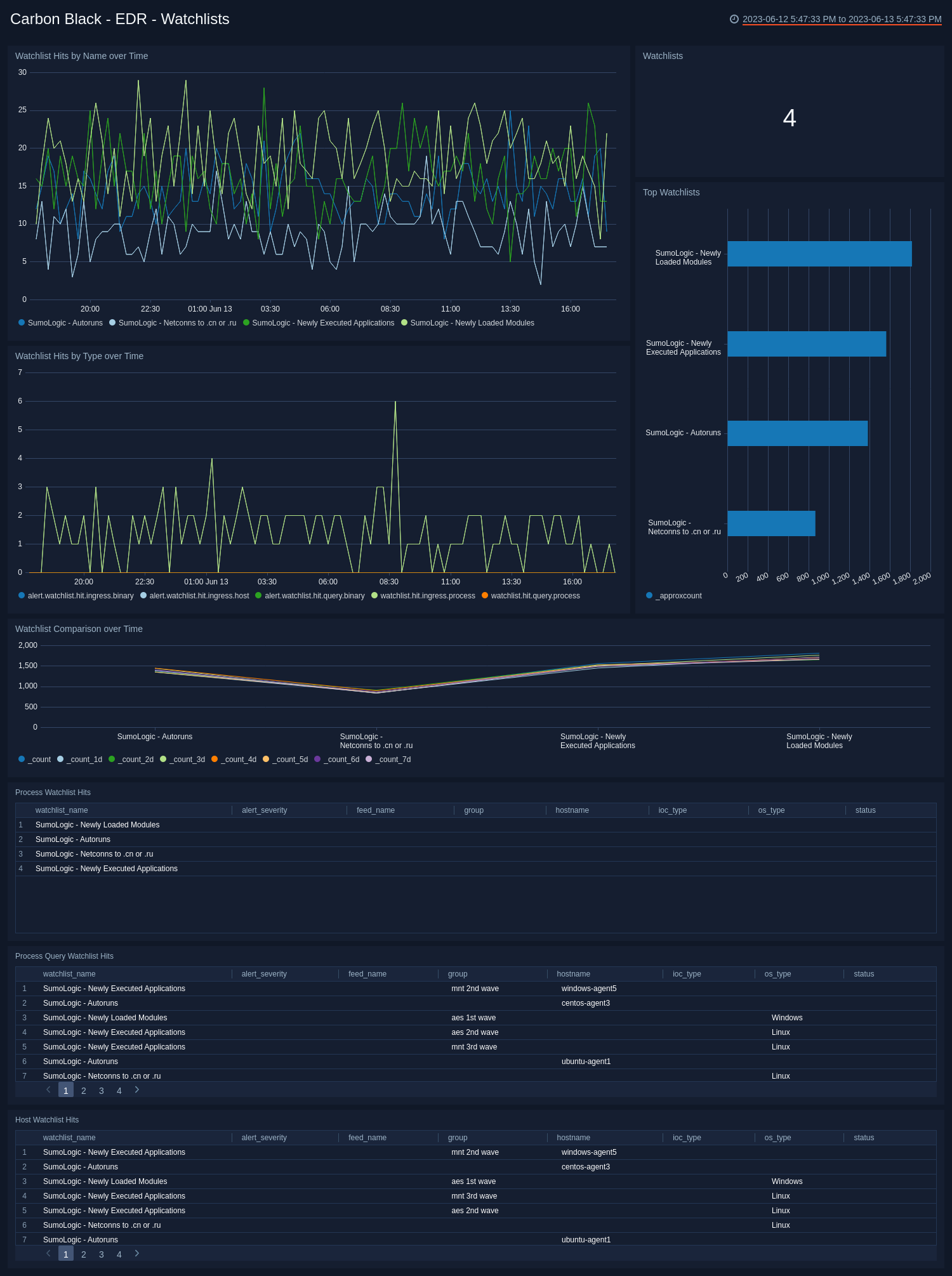Click the SumoLogic - Autoruns bar in Top Watchlists
The image size is (952, 1276).
coord(798,433)
